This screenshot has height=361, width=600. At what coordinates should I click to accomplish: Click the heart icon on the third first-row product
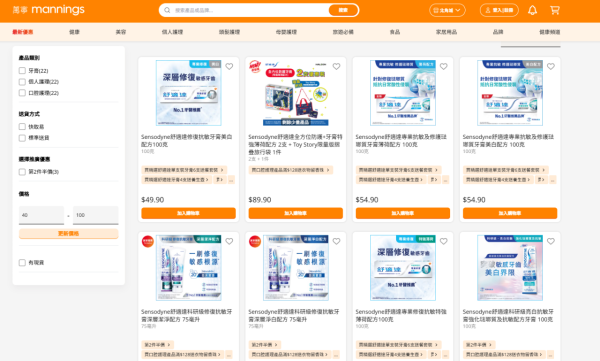tap(443, 66)
